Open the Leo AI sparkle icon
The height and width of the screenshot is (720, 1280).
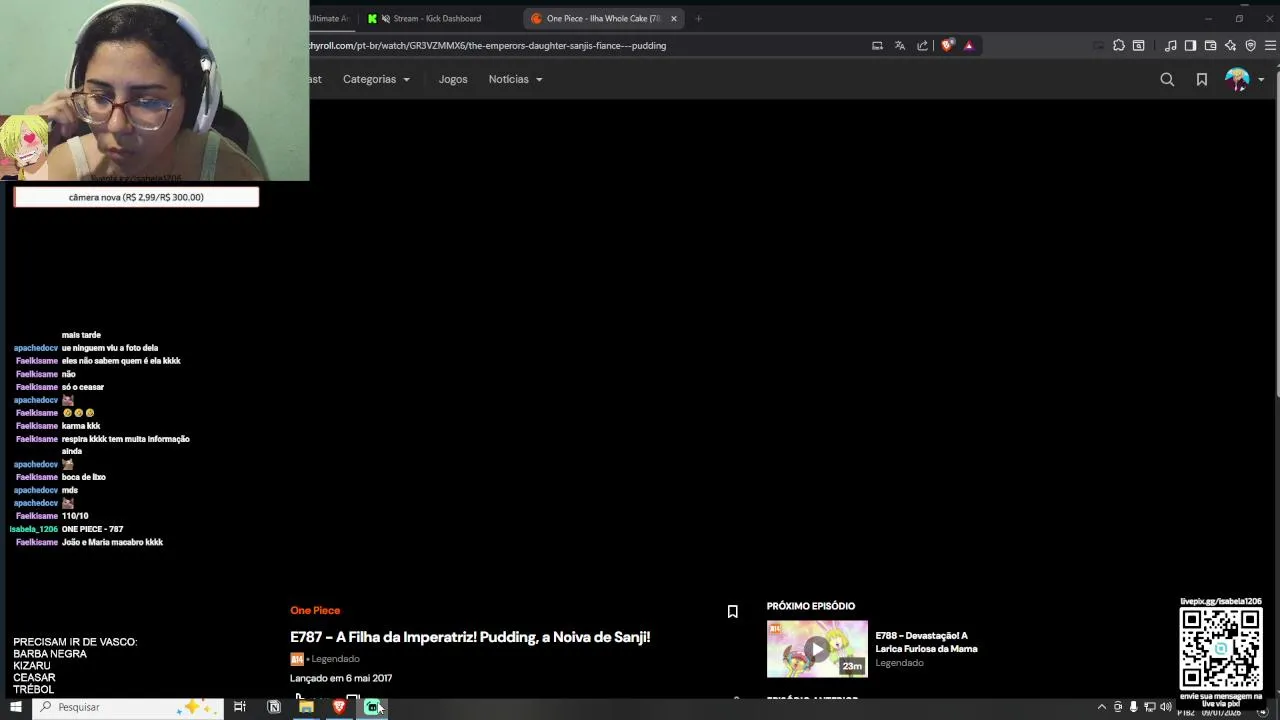[x=1230, y=45]
